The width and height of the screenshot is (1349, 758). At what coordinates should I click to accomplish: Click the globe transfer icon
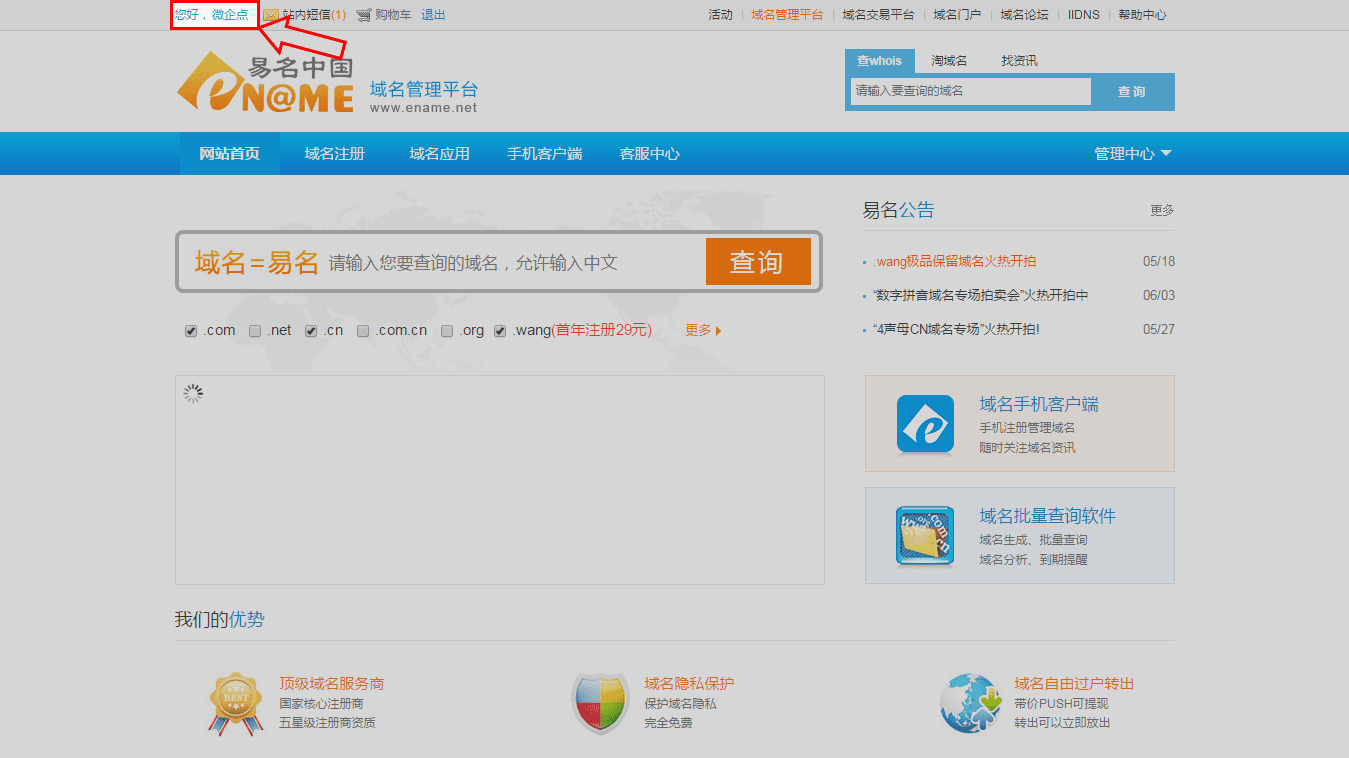point(970,703)
